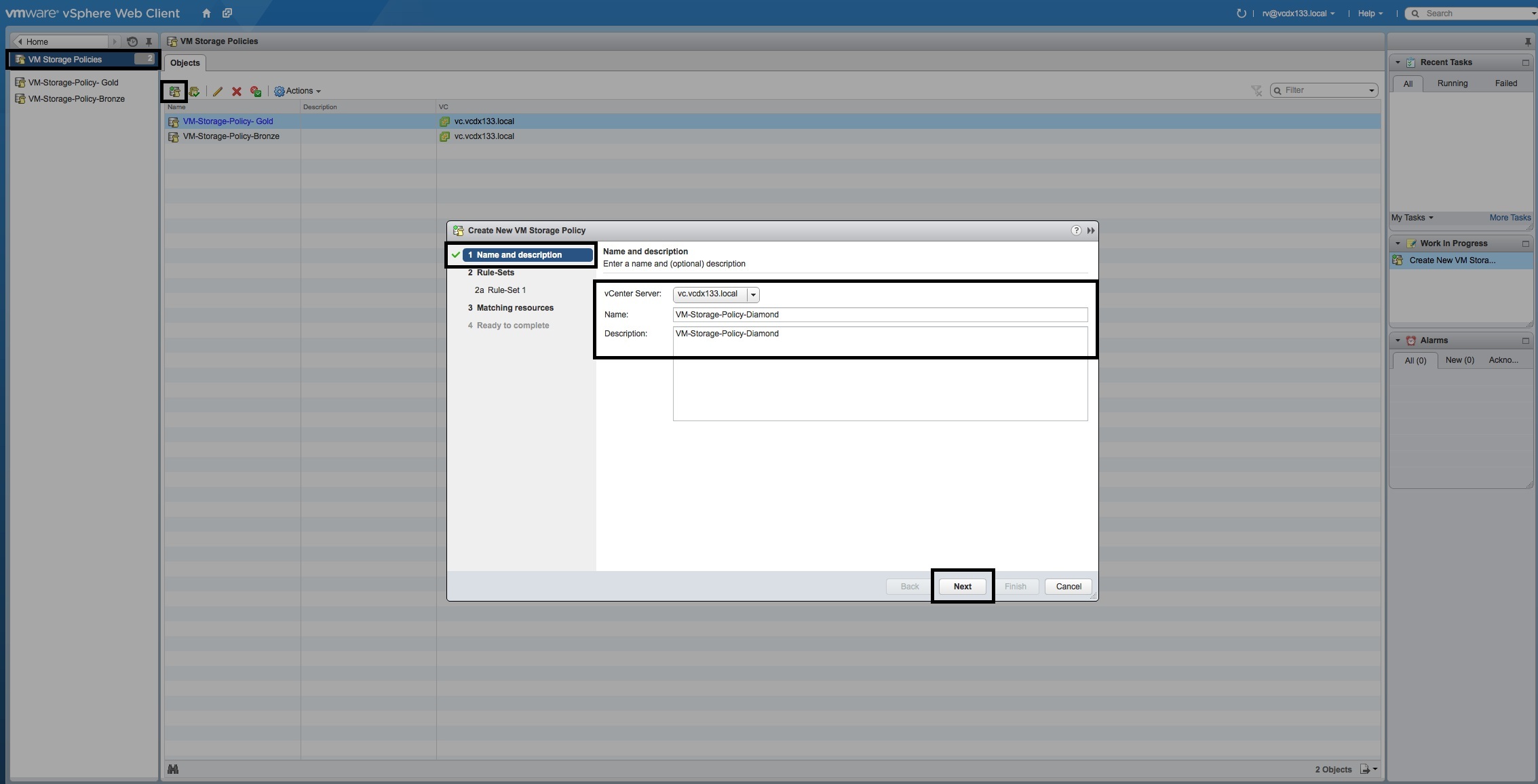Image resolution: width=1538 pixels, height=784 pixels.
Task: Switch to the Failed tasks tab
Action: coord(1505,83)
